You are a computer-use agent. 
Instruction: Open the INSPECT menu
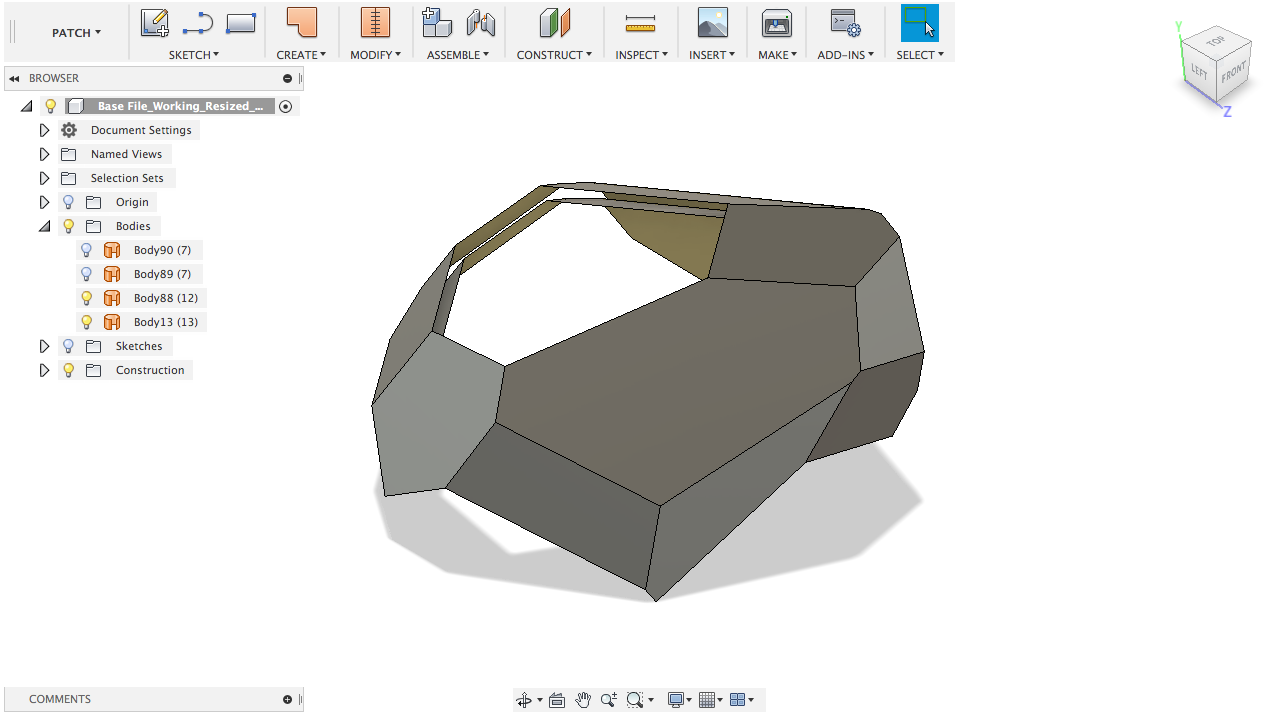coord(641,55)
